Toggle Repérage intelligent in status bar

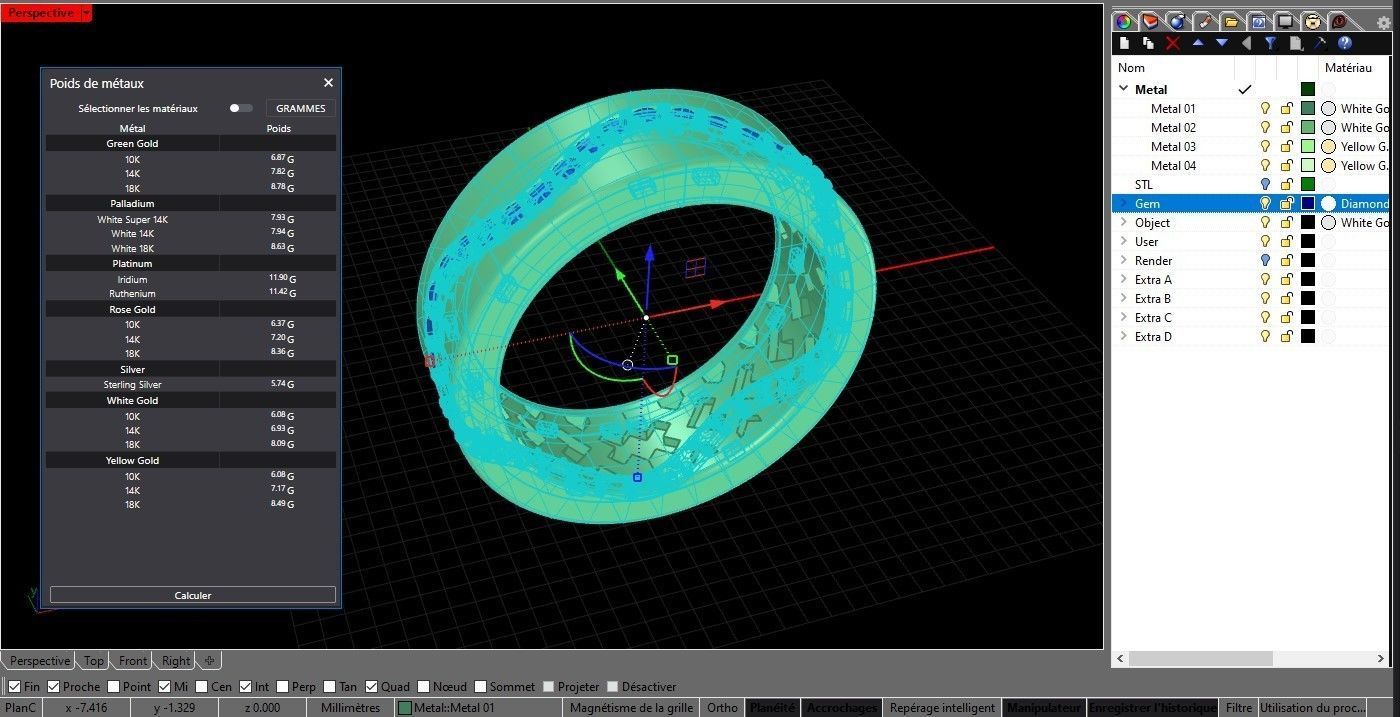pos(942,707)
